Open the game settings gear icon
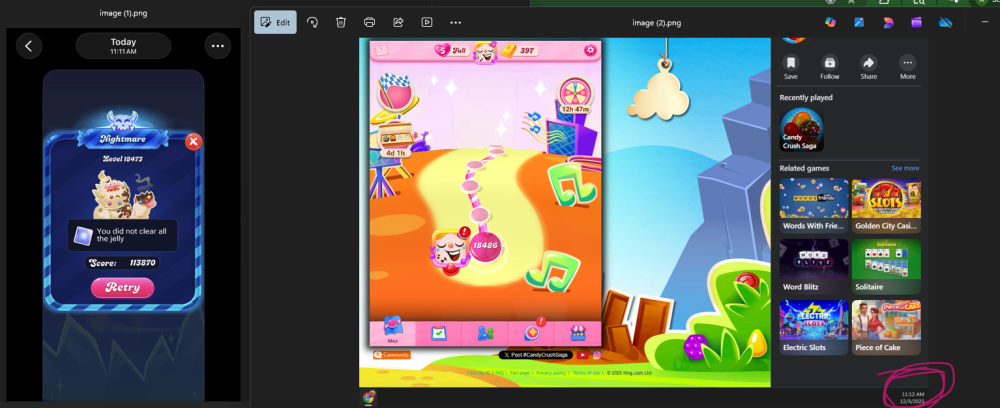Image resolution: width=1000 pixels, height=408 pixels. coord(591,50)
